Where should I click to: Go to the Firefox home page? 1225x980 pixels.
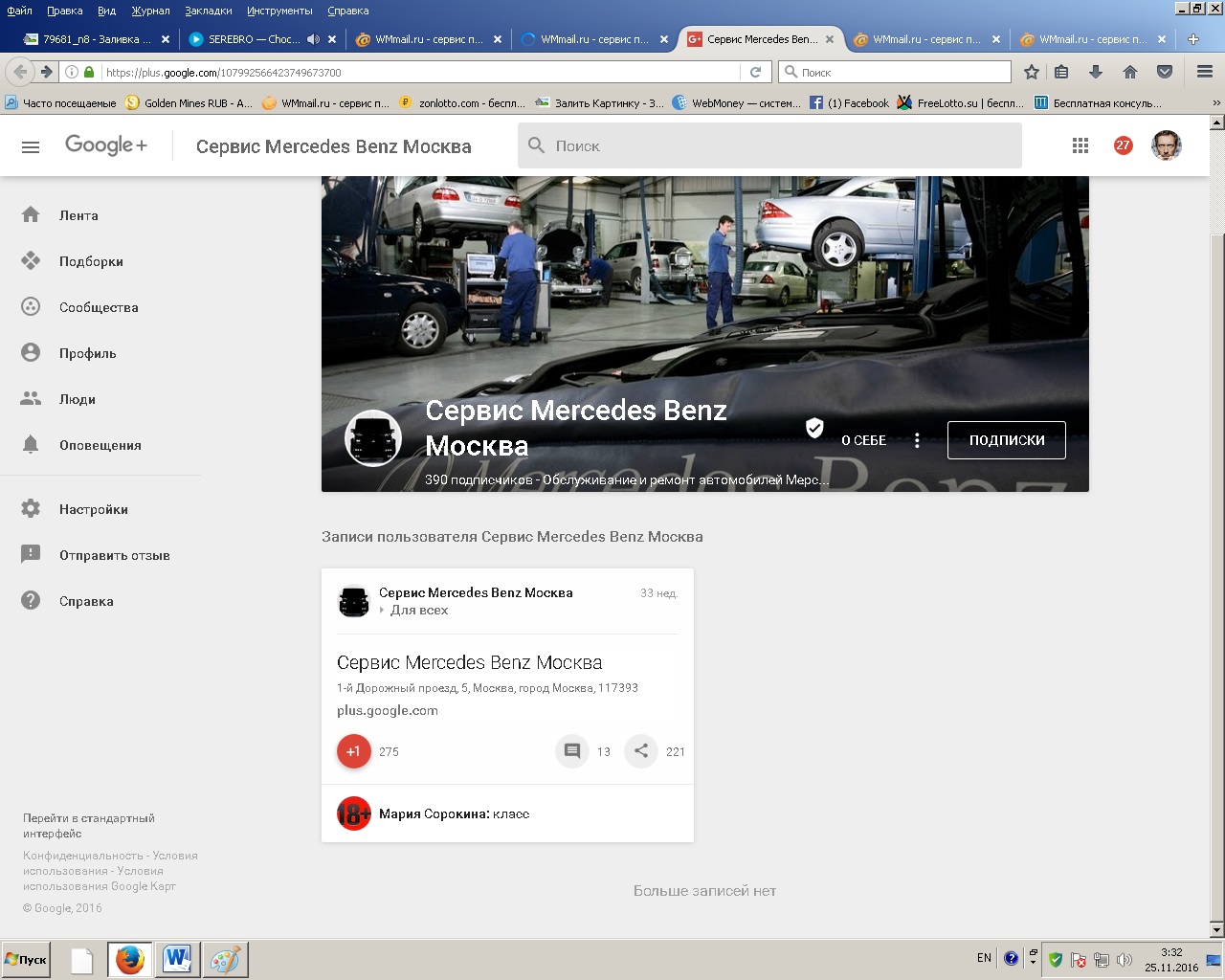coord(1130,72)
